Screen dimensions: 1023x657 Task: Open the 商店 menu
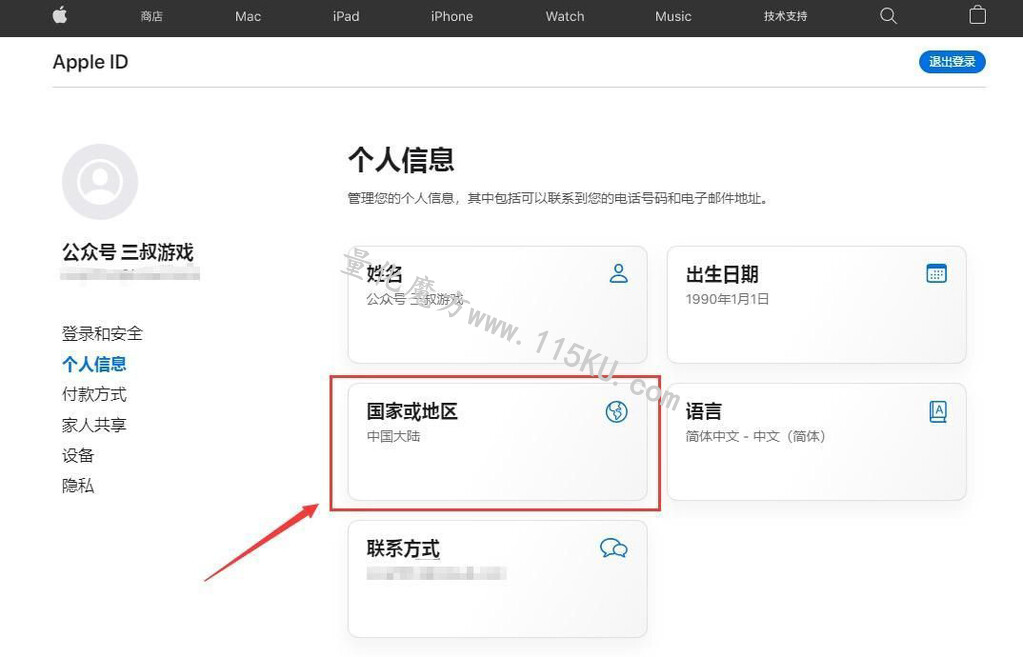tap(151, 16)
